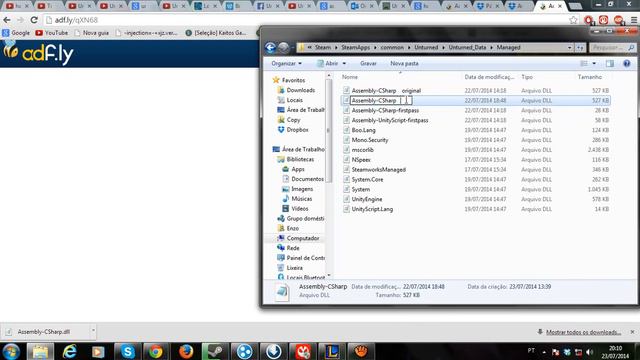
Task: Click the adf.ly logo
Action: pos(38,53)
